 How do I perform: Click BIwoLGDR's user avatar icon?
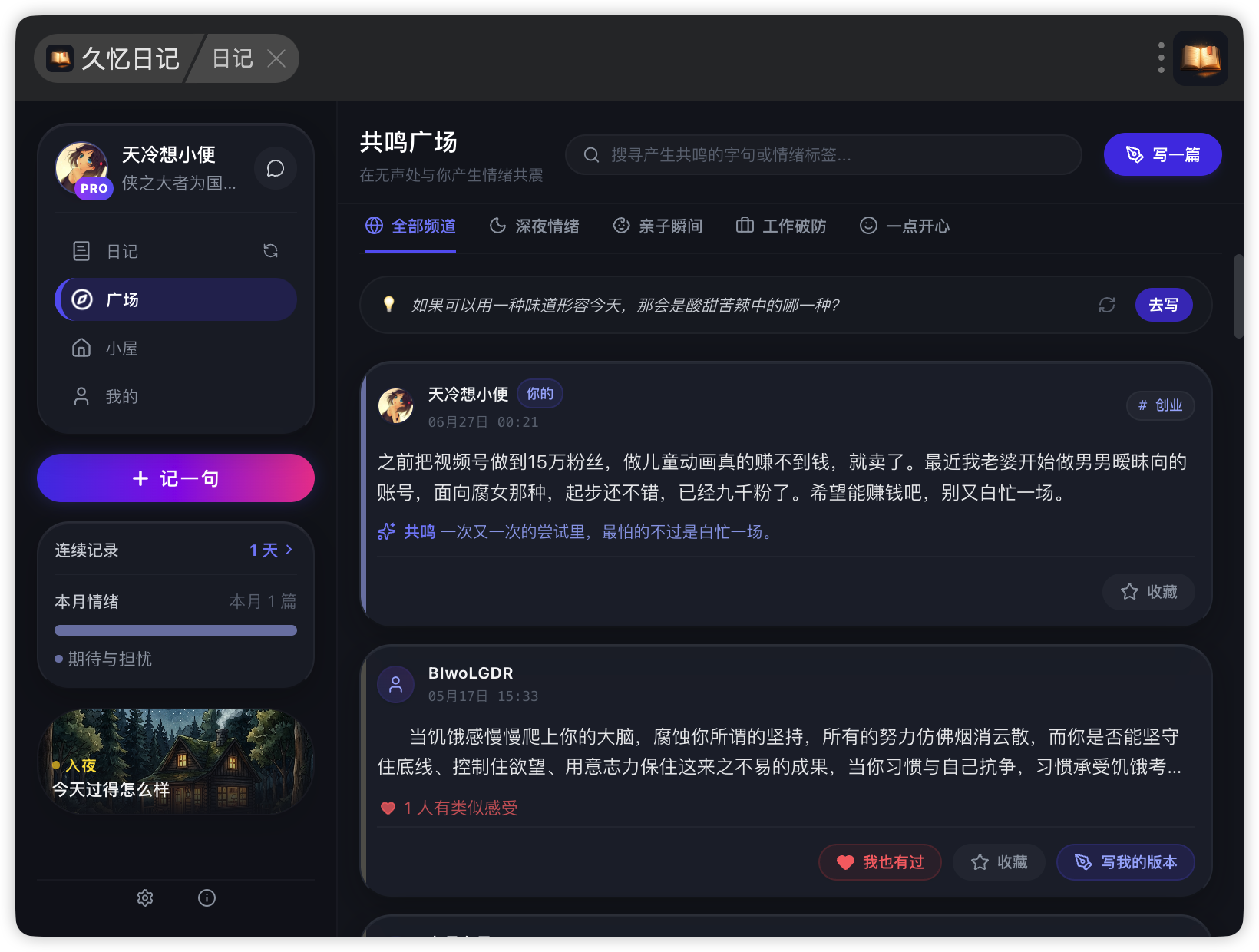click(x=396, y=684)
